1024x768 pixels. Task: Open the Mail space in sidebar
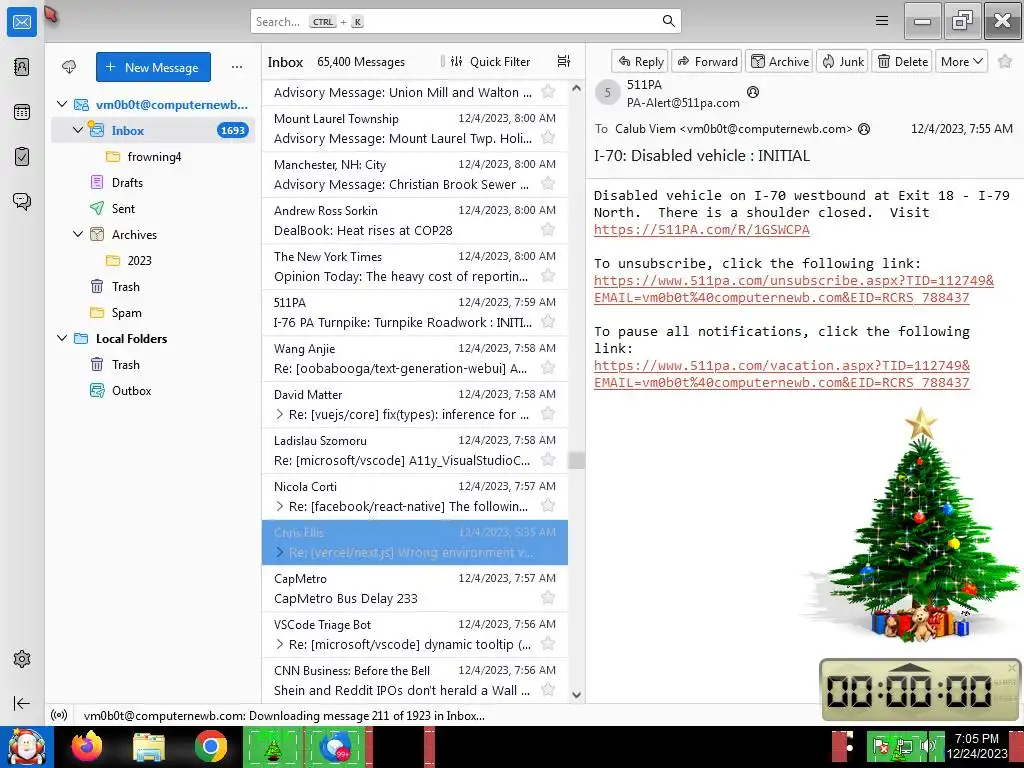[22, 22]
